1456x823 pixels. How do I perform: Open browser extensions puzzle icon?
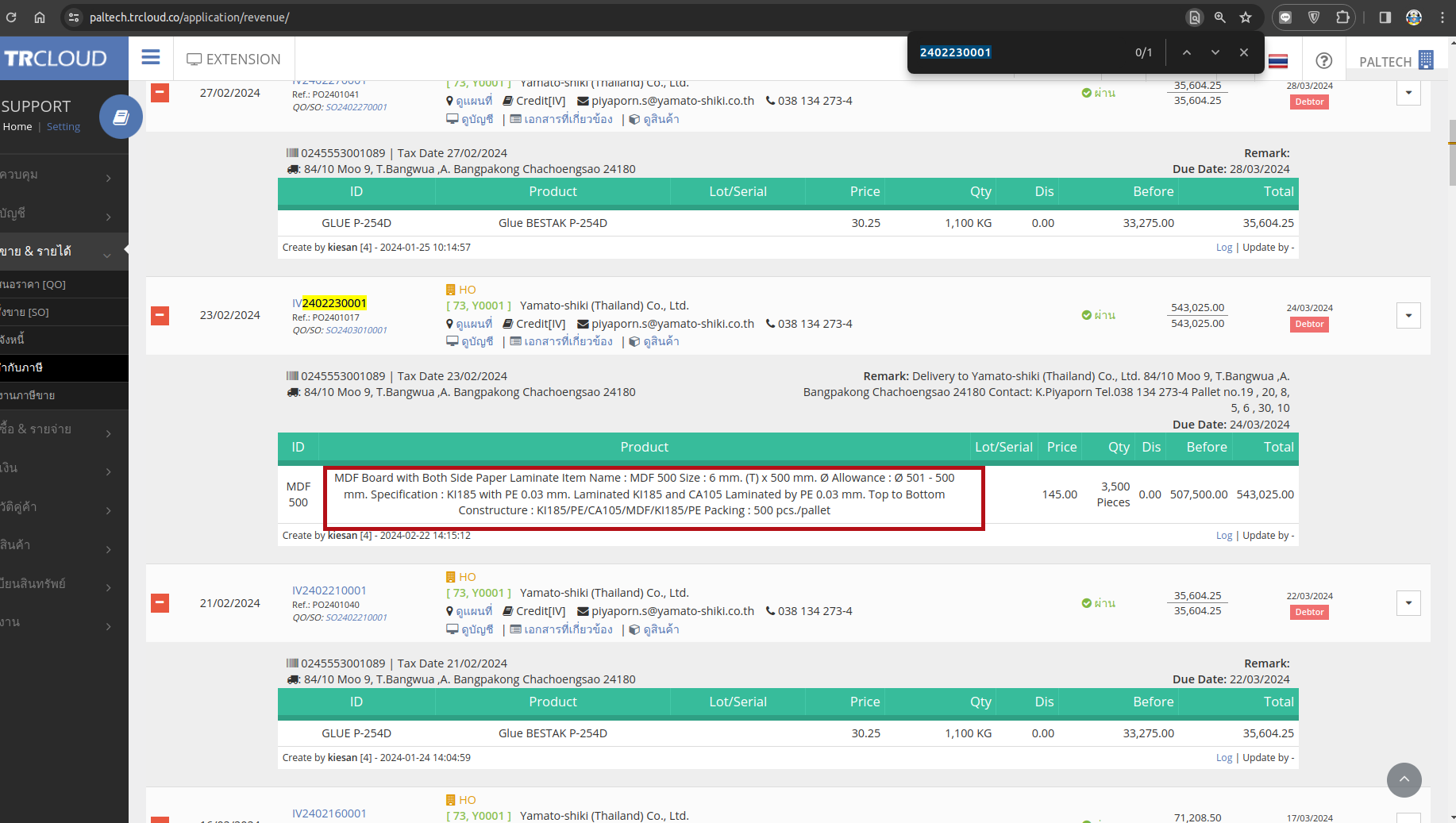[x=1342, y=17]
